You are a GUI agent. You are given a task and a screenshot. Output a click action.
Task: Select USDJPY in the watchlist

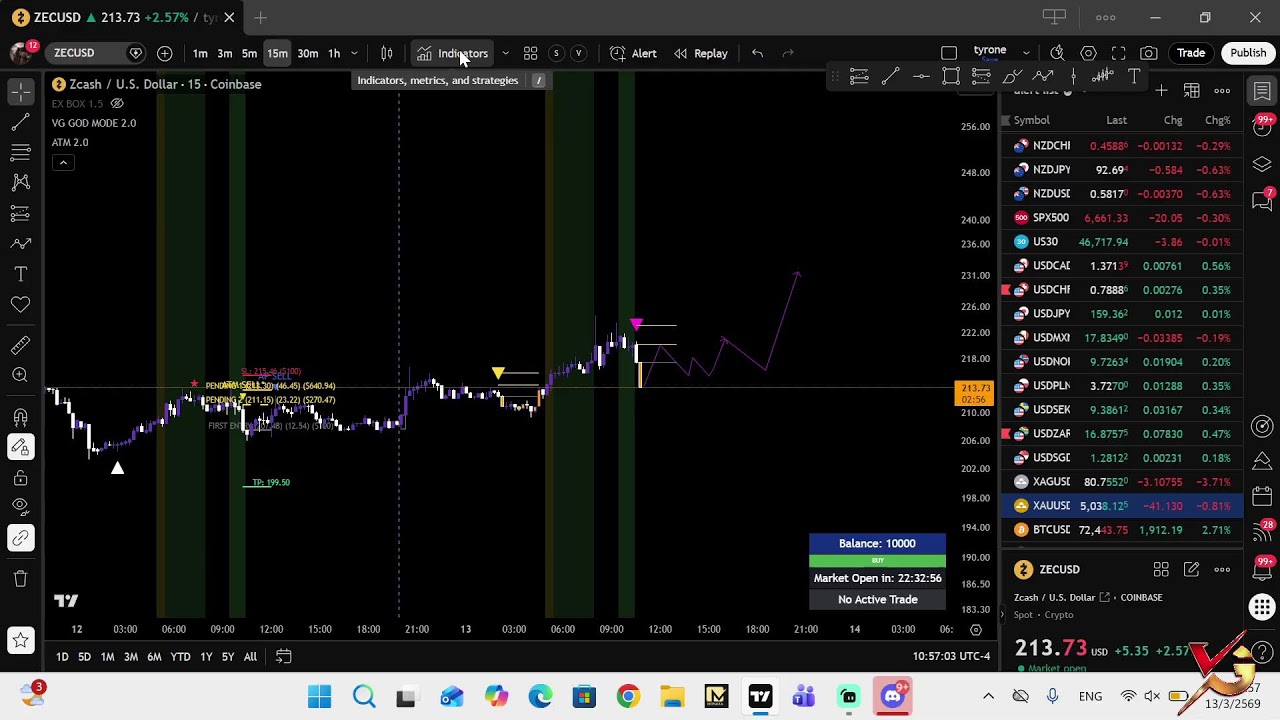point(1122,314)
